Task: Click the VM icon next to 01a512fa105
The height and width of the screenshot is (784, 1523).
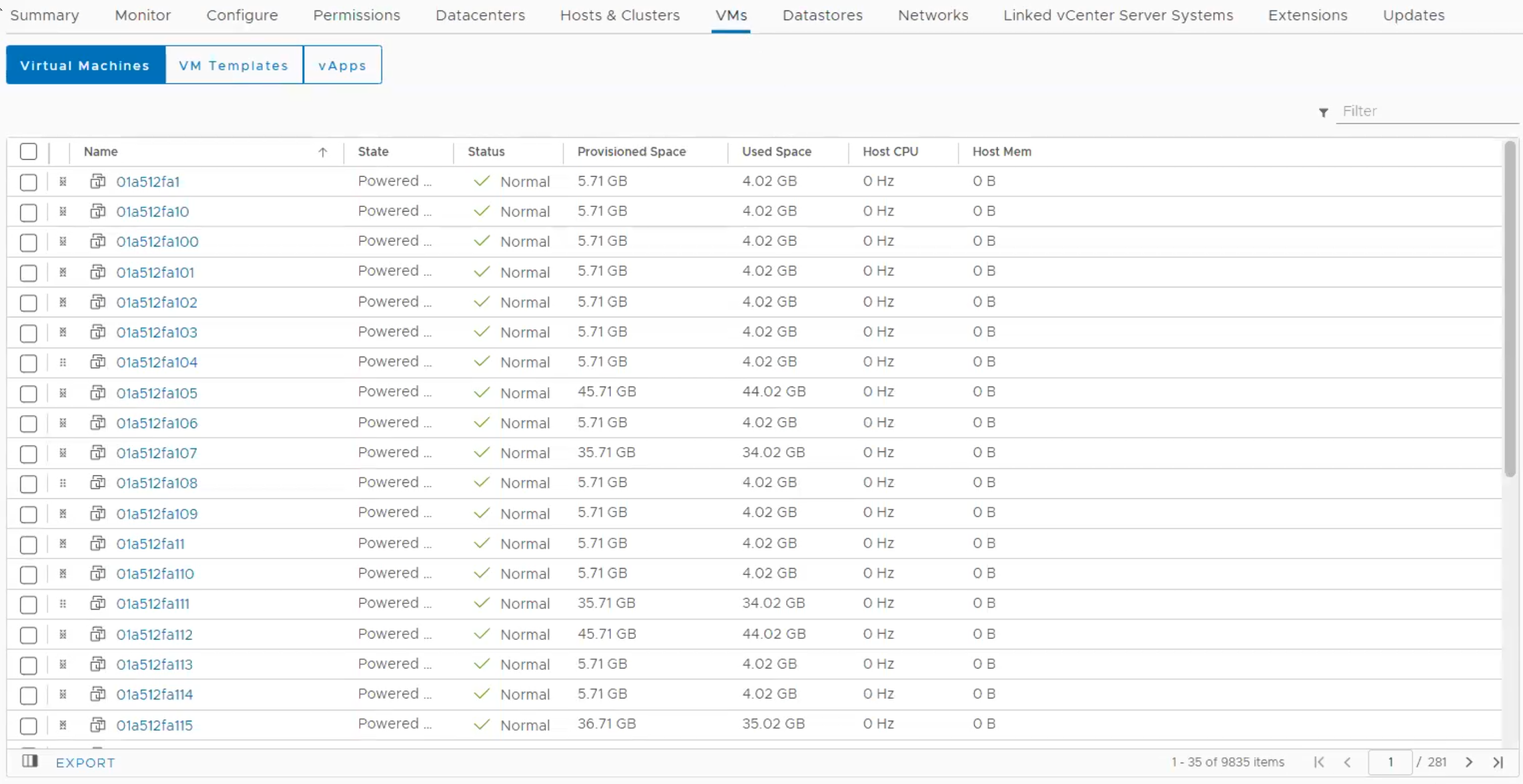Action: point(98,393)
